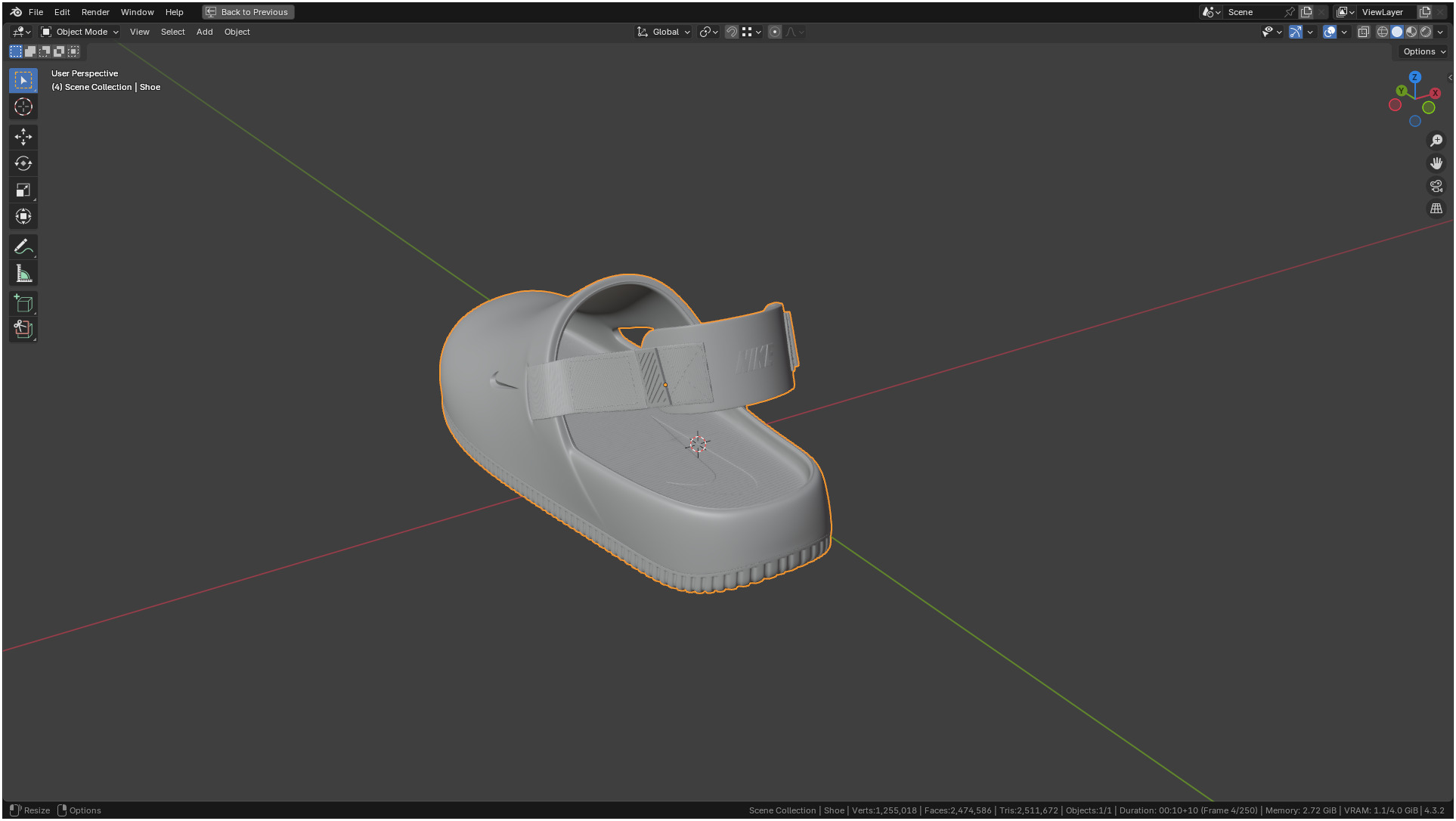Open the Help menu

(175, 12)
